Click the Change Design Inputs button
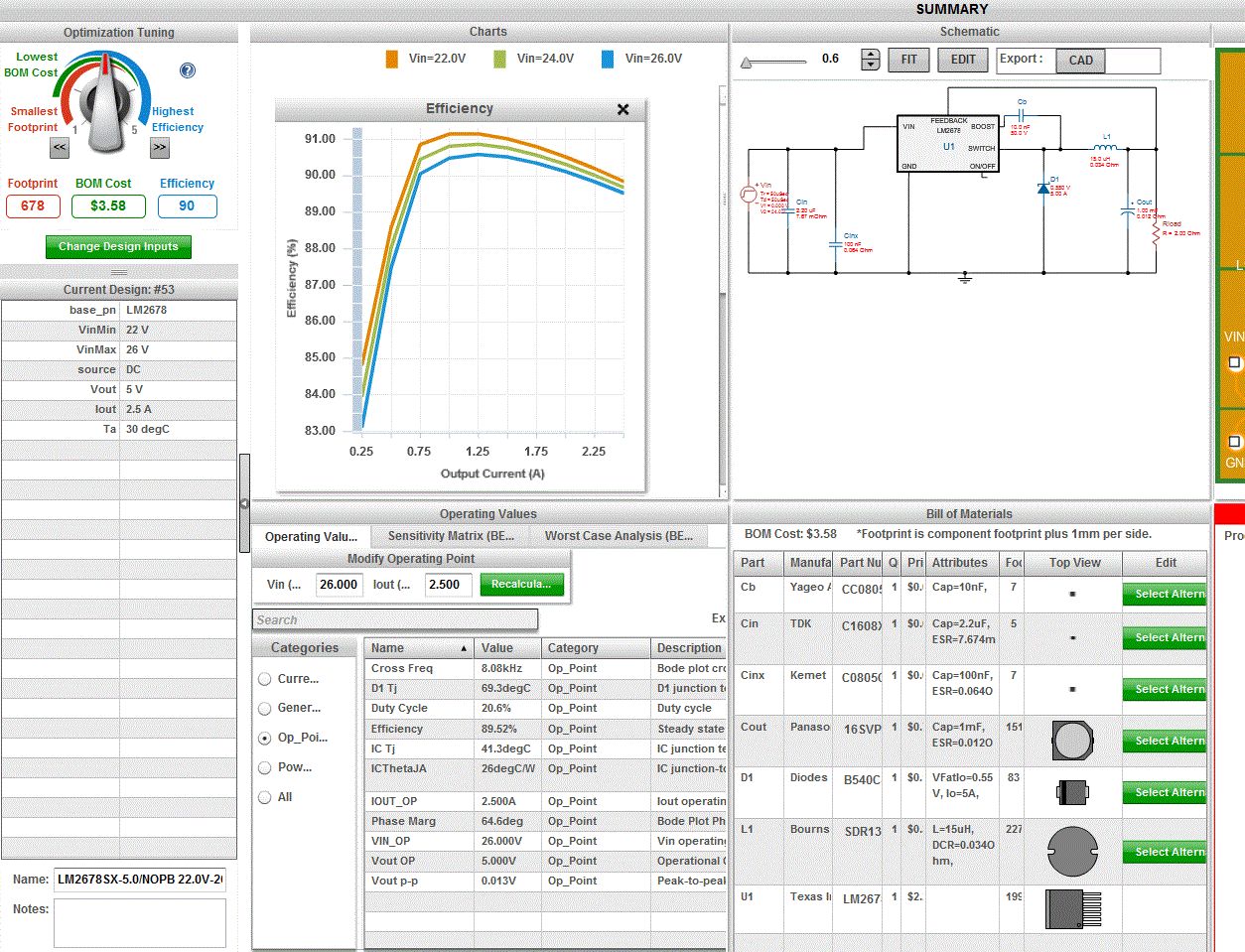 pos(118,246)
